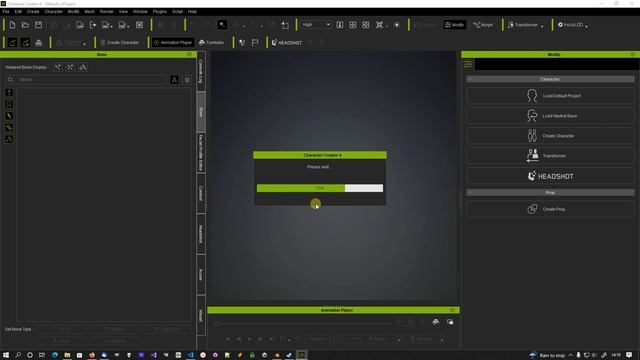Click the top icon in Bone side strip
640x360 pixels.
(9, 93)
